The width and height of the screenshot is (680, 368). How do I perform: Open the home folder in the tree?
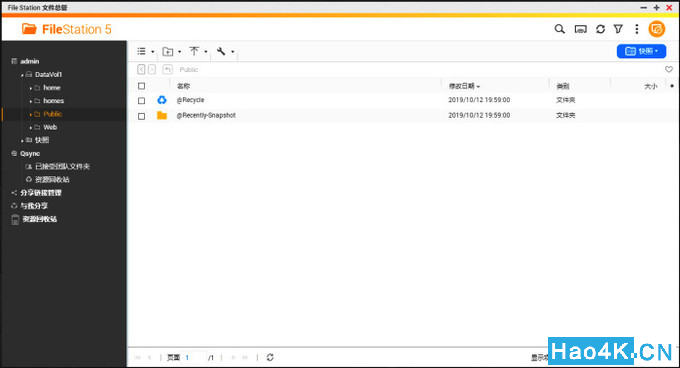pyautogui.click(x=52, y=88)
